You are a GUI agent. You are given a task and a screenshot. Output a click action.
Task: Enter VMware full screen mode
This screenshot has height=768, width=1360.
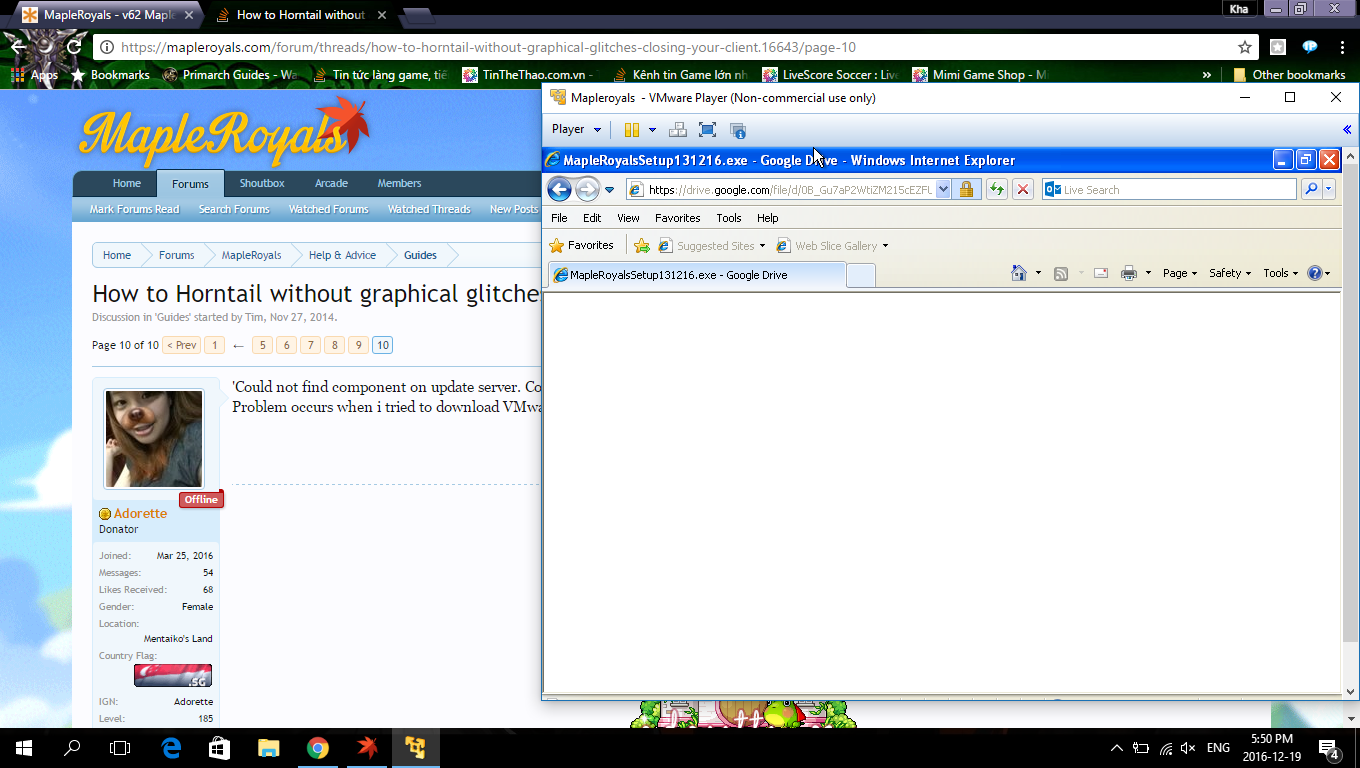click(707, 130)
